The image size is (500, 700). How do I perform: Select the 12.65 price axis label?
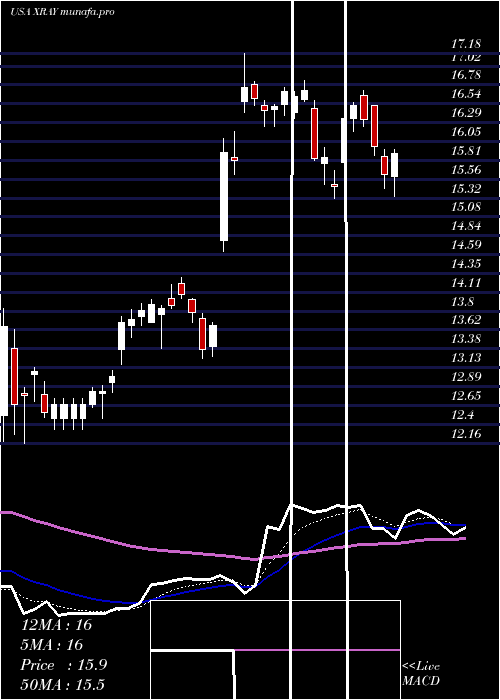(x=466, y=396)
